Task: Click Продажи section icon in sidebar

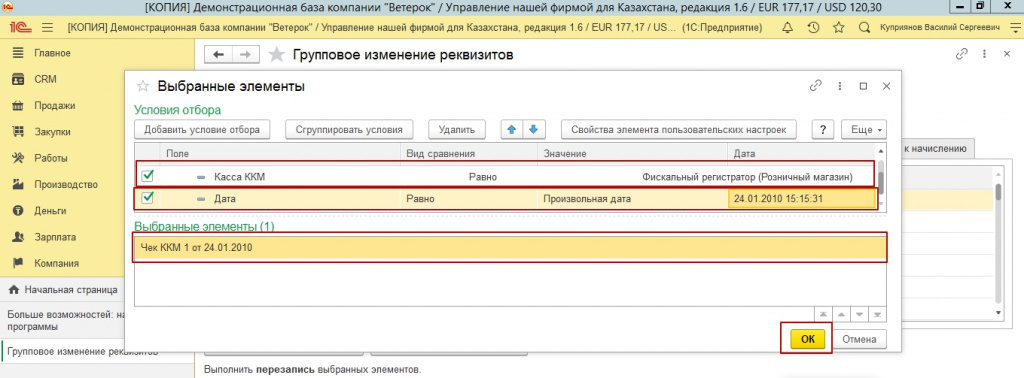Action: pos(19,105)
